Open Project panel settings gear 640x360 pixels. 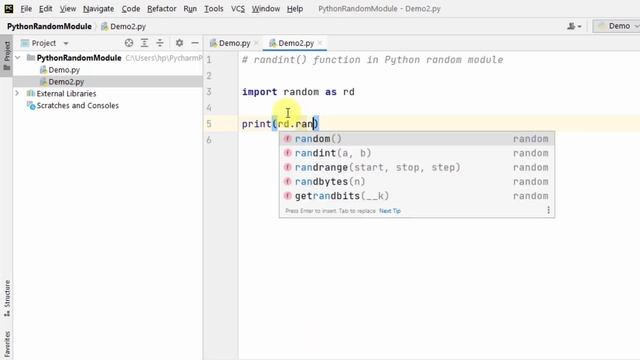click(x=179, y=43)
